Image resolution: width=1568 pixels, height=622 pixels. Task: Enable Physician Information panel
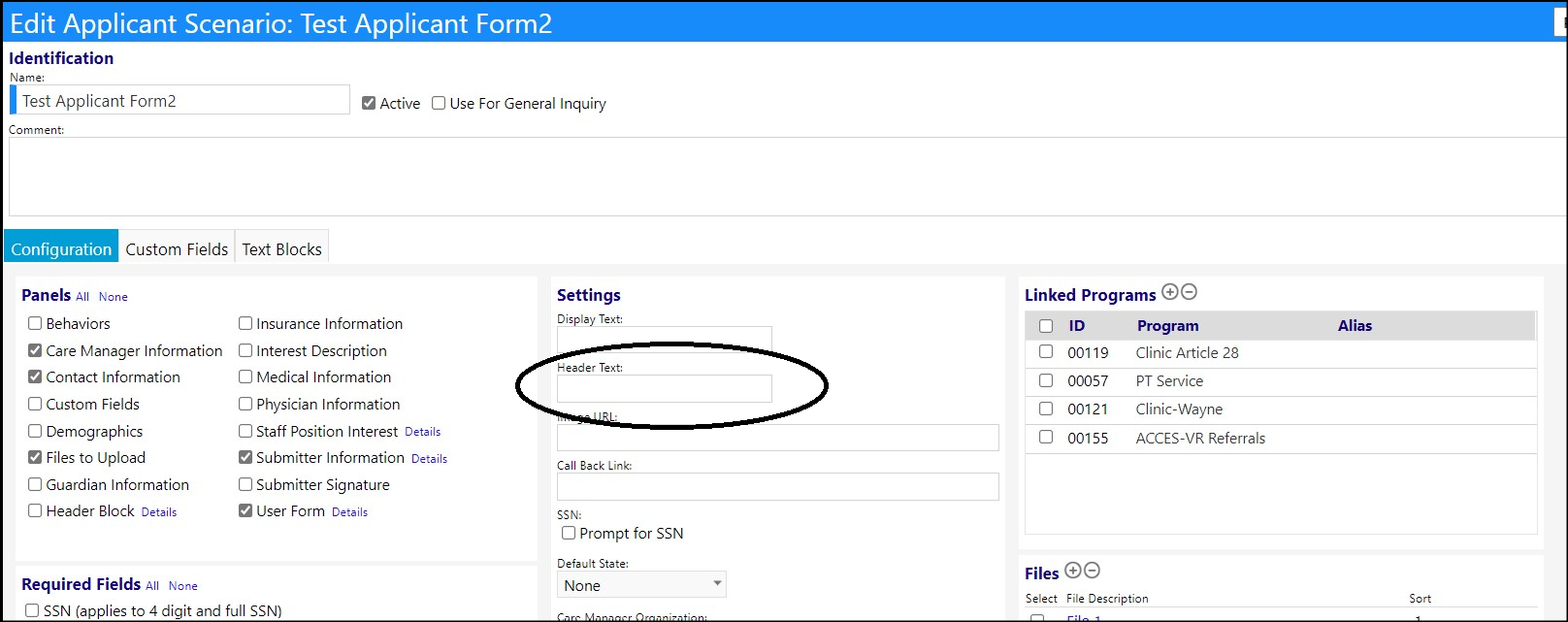point(245,404)
